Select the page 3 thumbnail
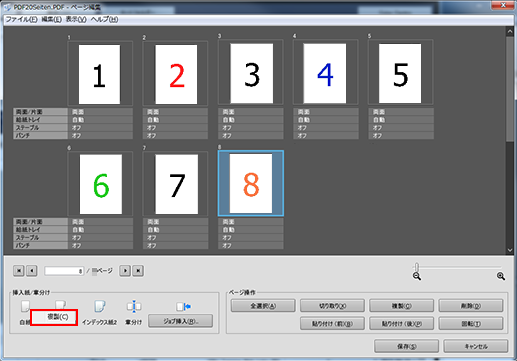Screen dimensions: 517x361 tap(252, 73)
